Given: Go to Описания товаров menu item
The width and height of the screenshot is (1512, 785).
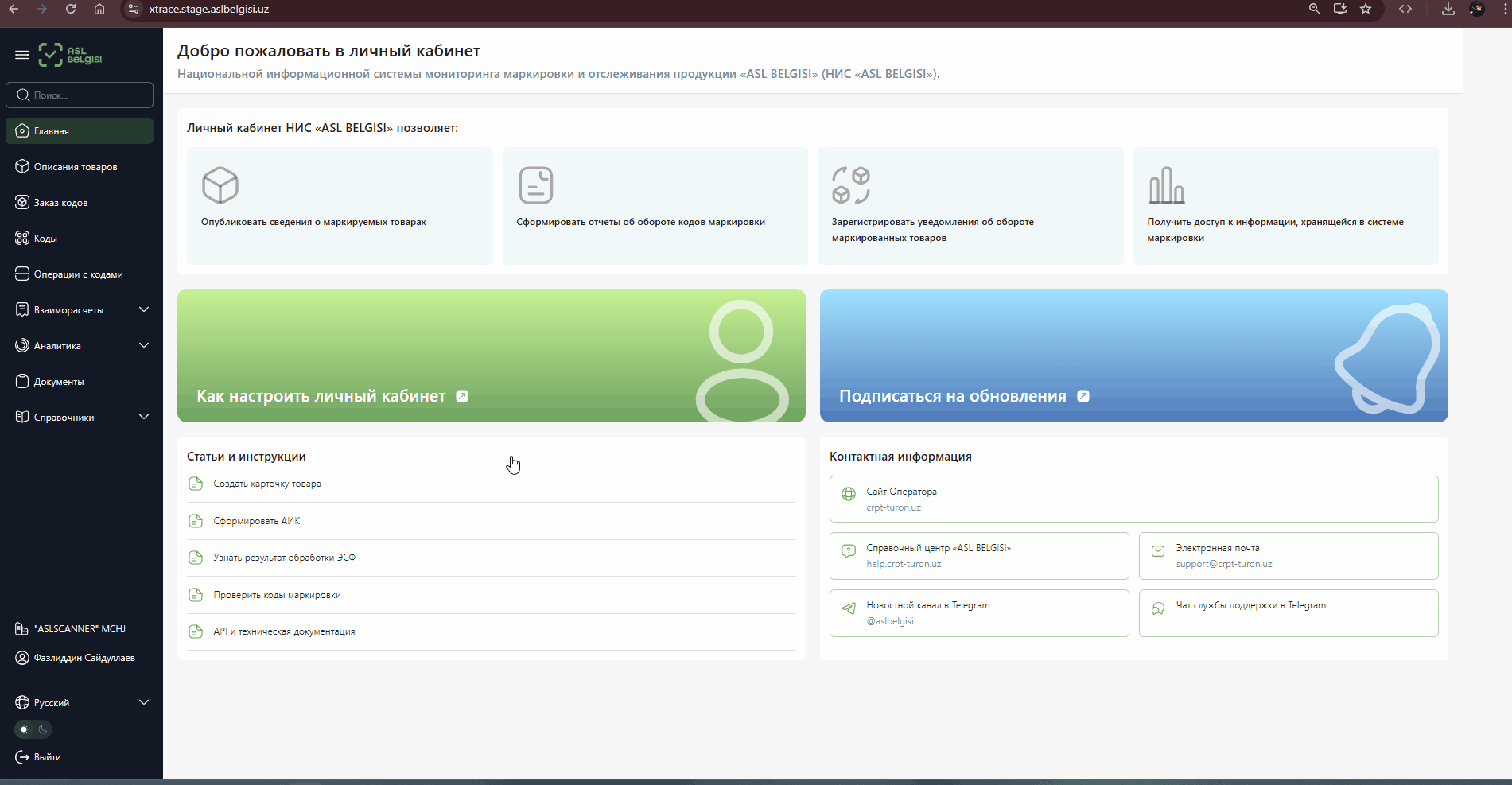Looking at the screenshot, I should tap(76, 167).
